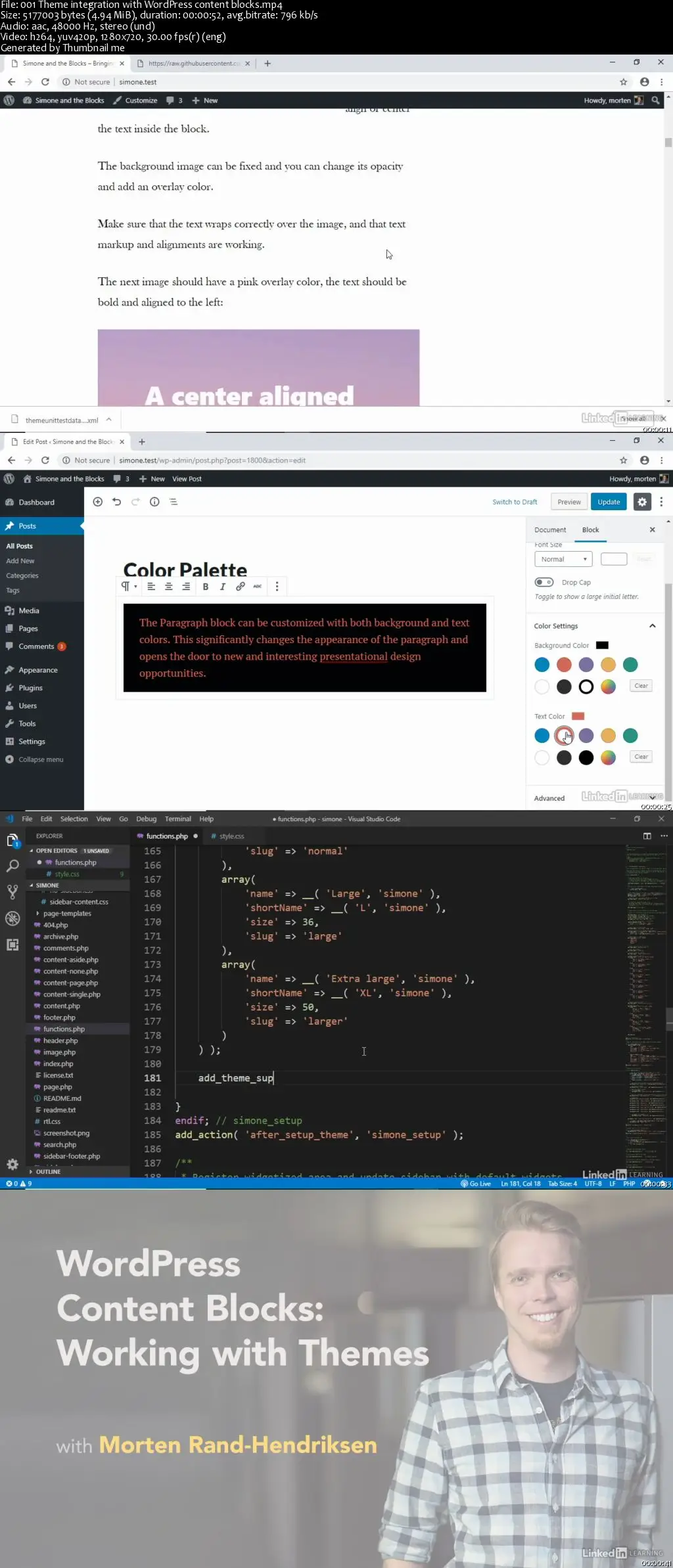Collapse the SIMONE folder section in VS Code
The image size is (673, 1568).
[47, 885]
